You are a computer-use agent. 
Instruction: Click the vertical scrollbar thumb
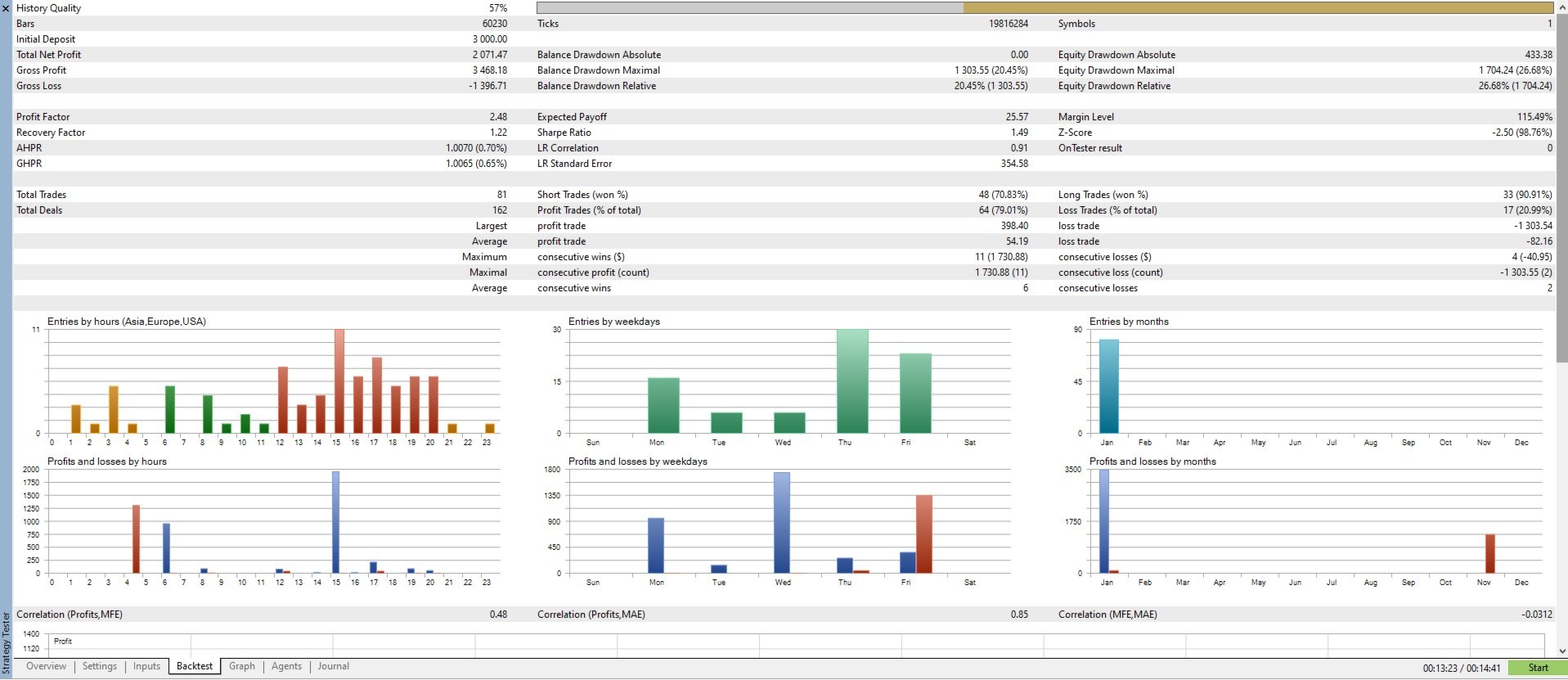coord(1561,188)
